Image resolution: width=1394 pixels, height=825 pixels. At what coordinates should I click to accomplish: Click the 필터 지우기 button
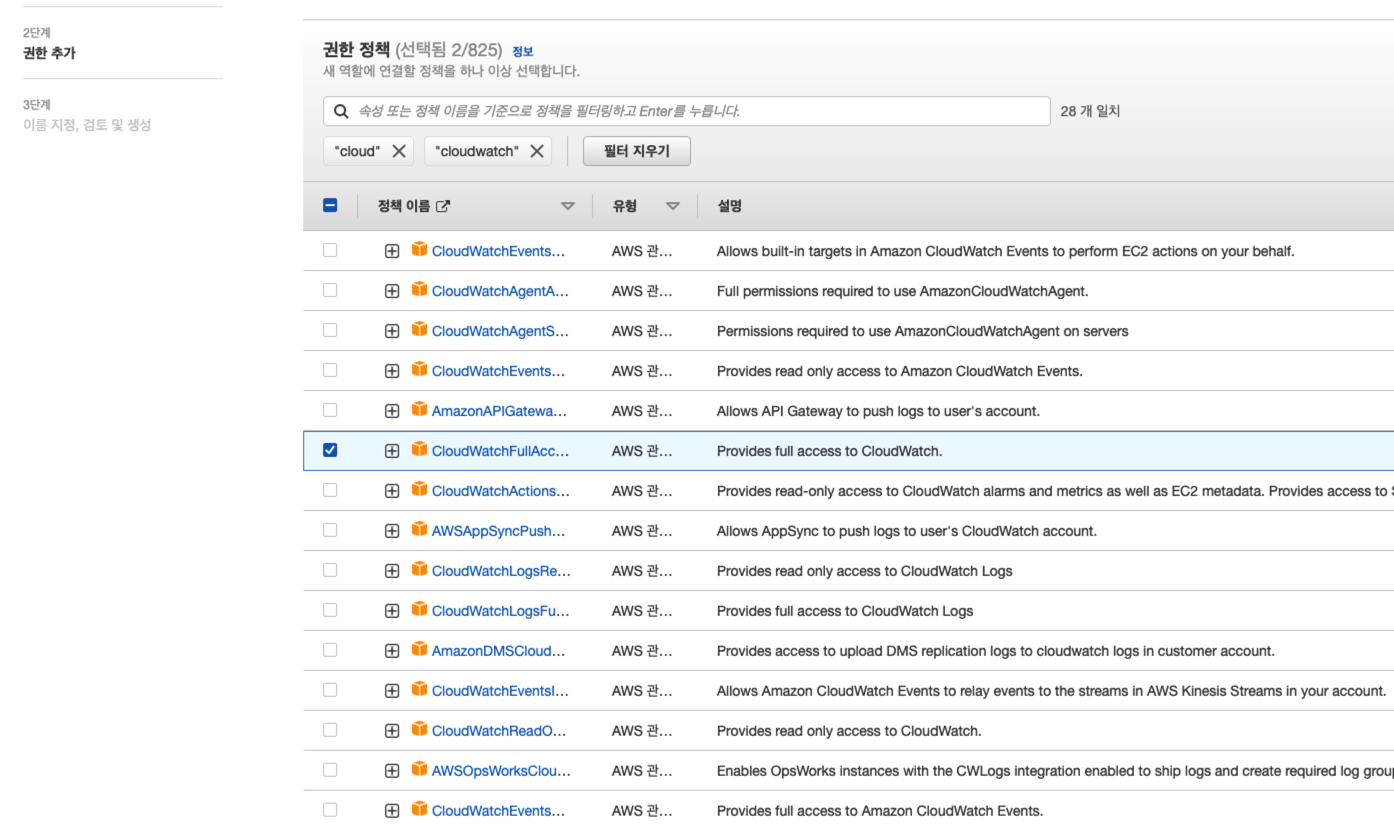[x=637, y=151]
